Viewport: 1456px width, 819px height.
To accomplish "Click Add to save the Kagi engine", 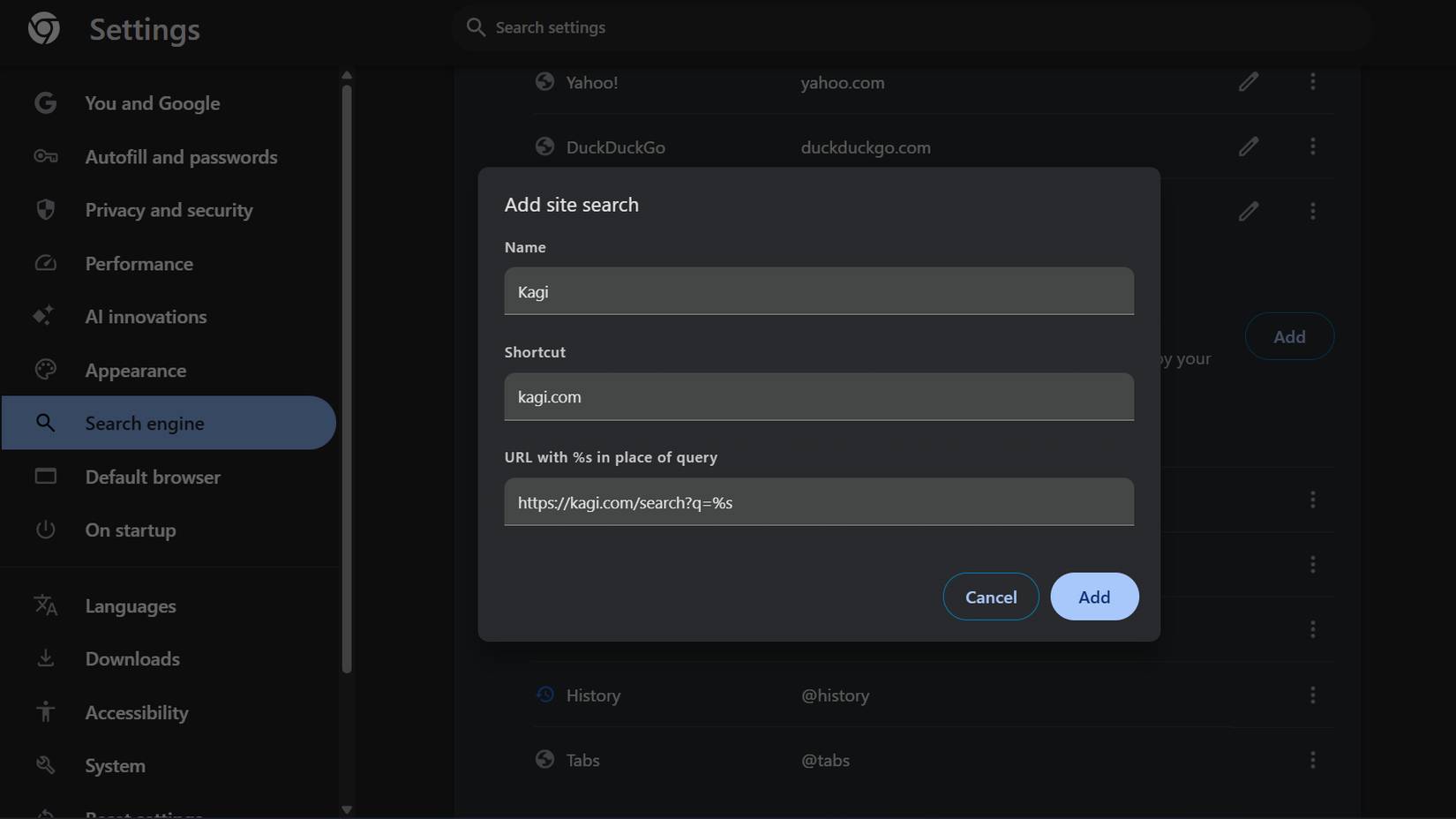I will [x=1094, y=597].
